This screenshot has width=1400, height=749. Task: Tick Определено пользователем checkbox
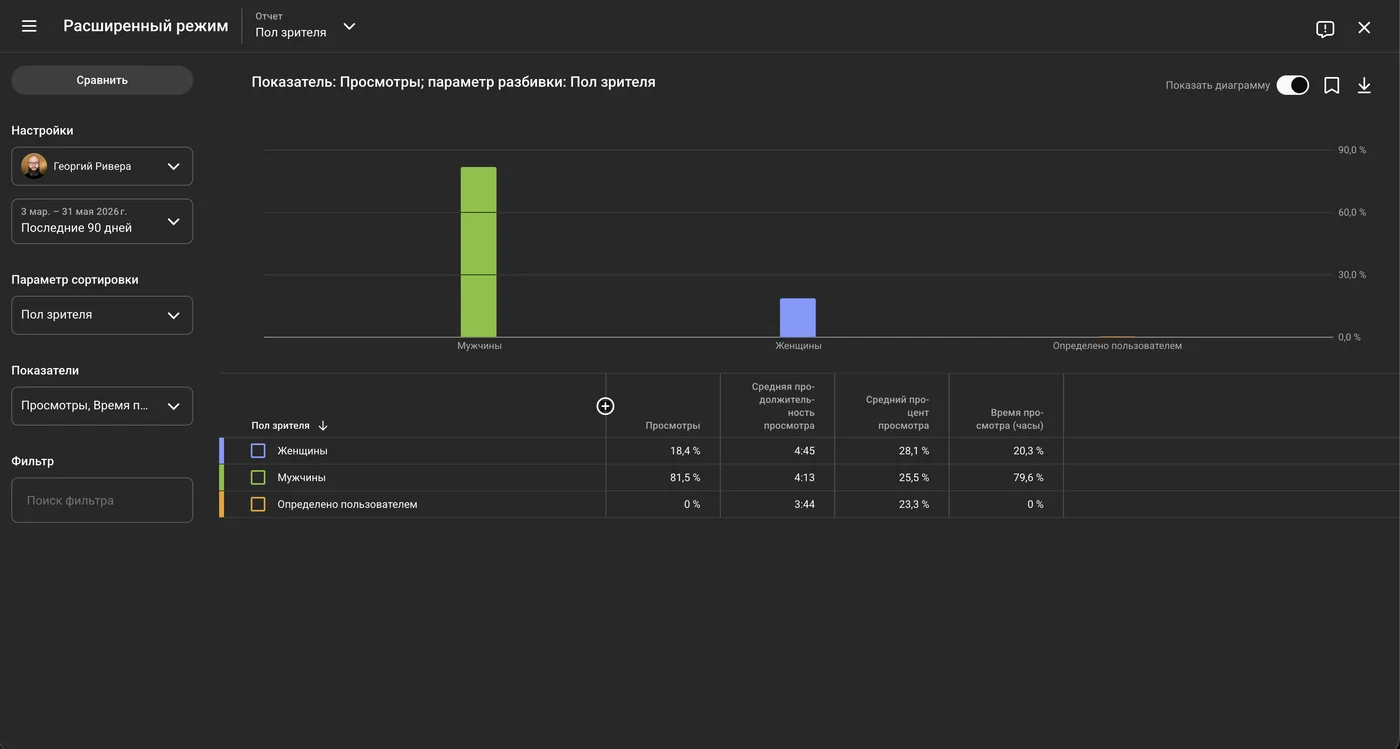pyautogui.click(x=258, y=504)
